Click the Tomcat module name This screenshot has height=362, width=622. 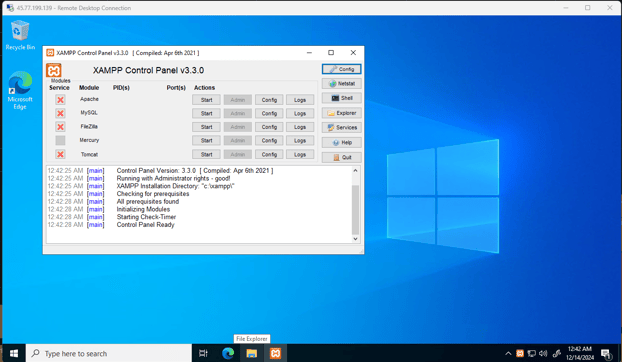click(x=89, y=154)
